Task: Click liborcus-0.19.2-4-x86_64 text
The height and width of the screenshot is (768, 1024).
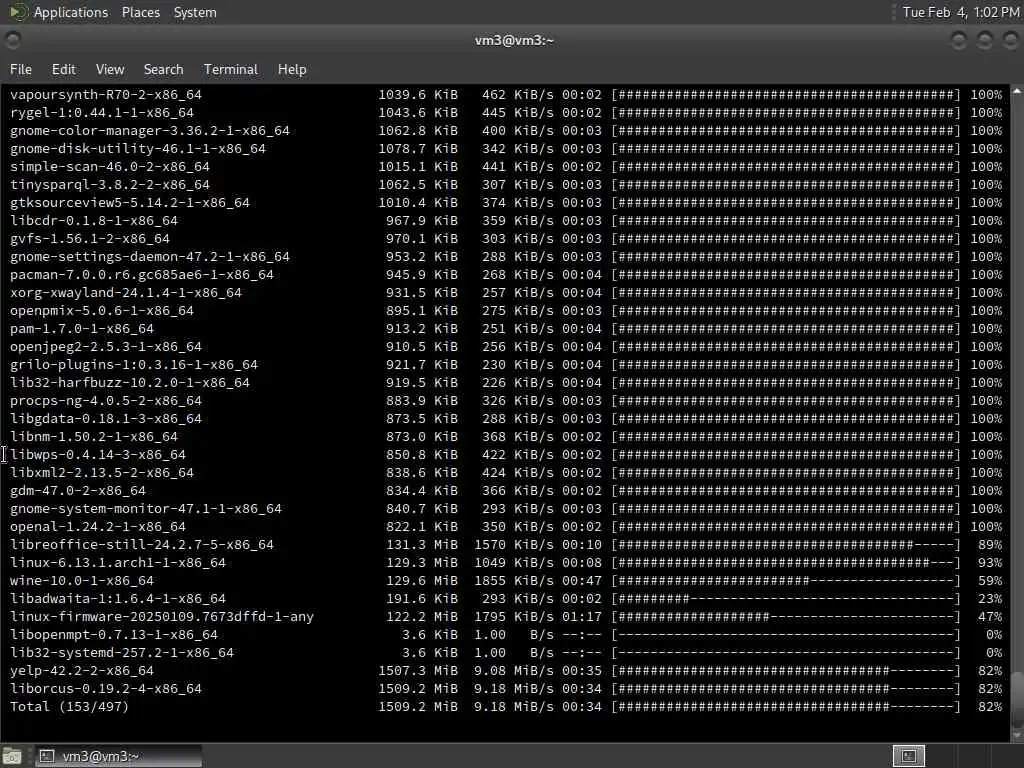Action: pyautogui.click(x=106, y=688)
